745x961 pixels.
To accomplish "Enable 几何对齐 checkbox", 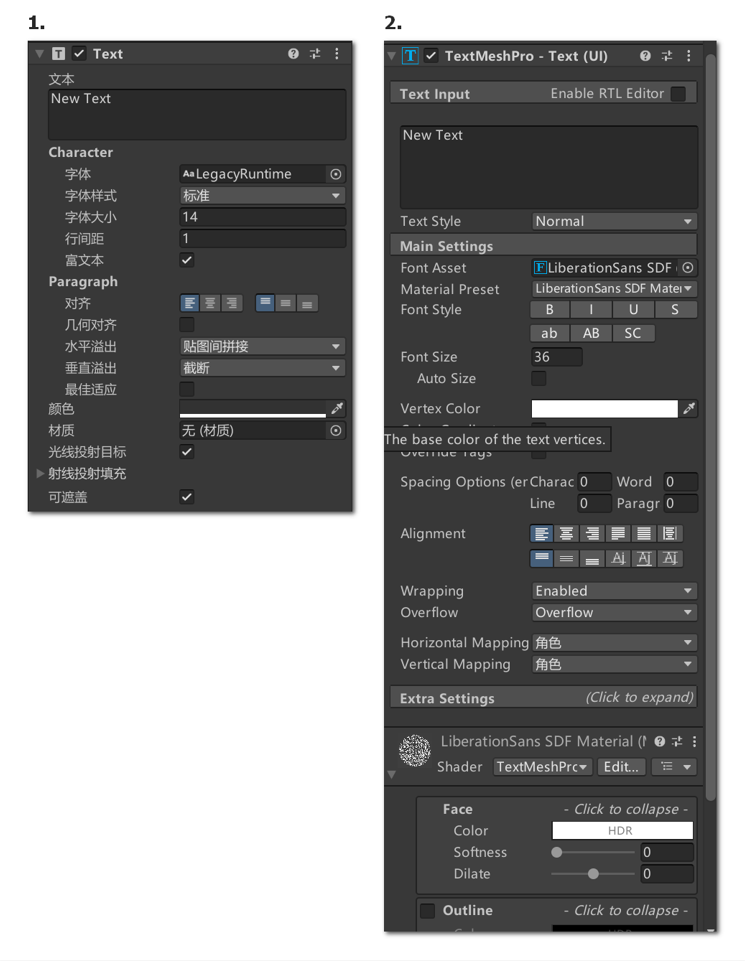I will (187, 325).
